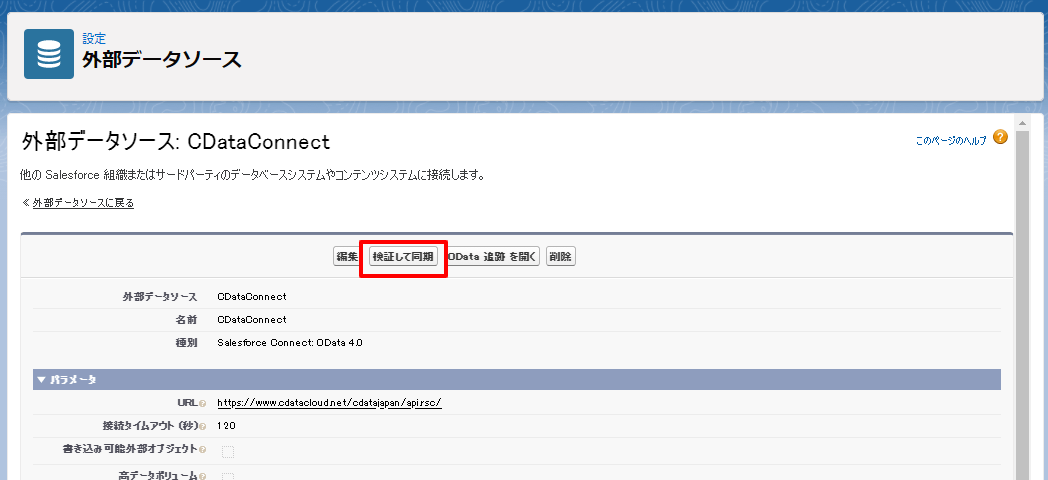
Task: Click the 設定 breadcrumb link
Action: click(x=94, y=39)
